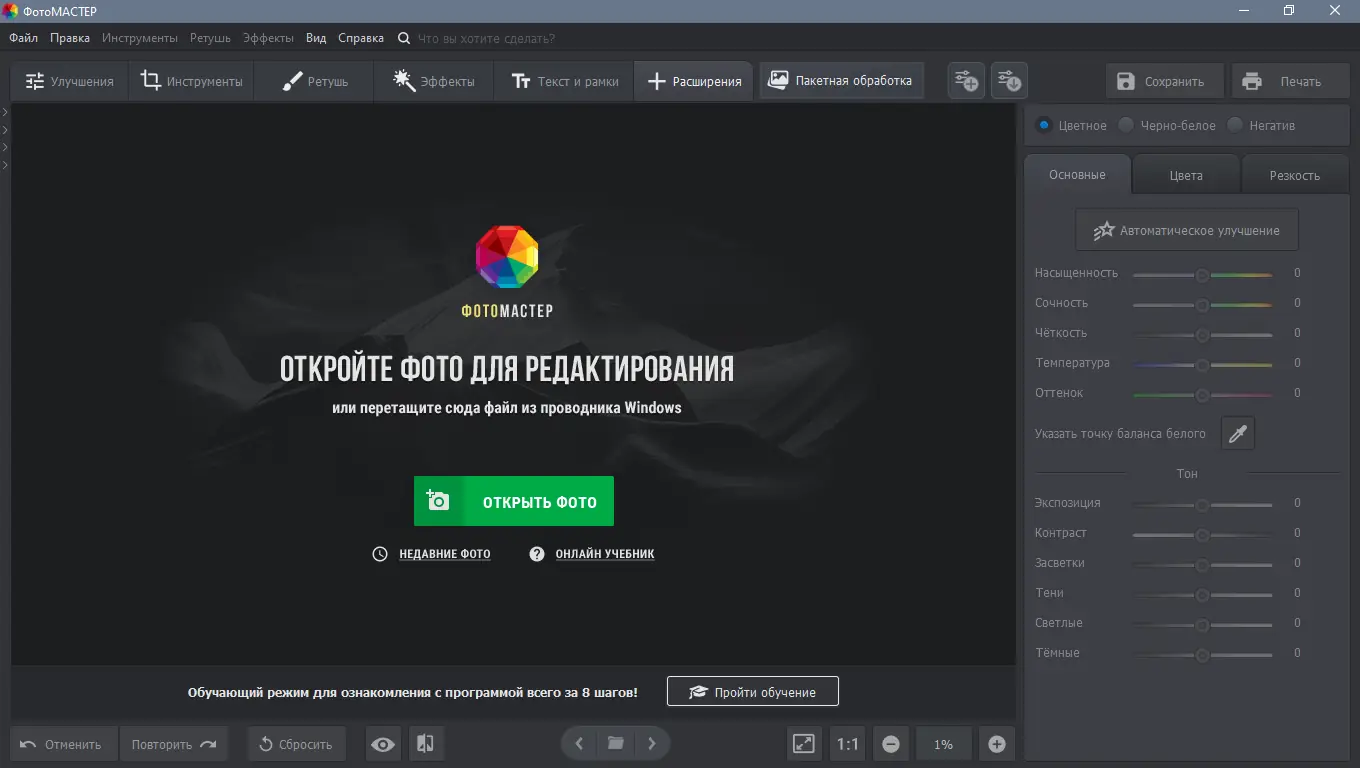Click the Автоматическое улучшение button
This screenshot has height=768, width=1360.
click(x=1187, y=230)
